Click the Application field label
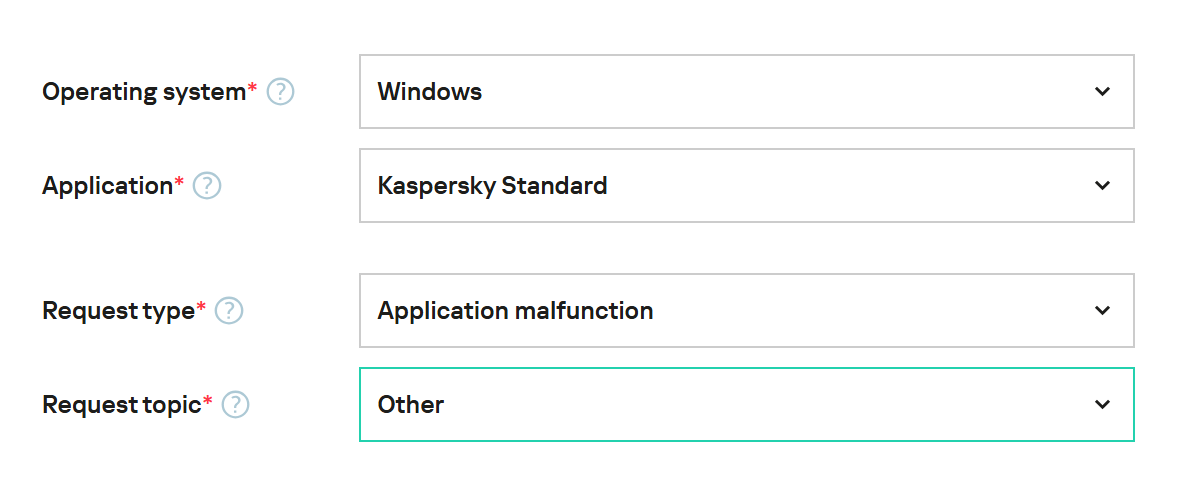1184x496 pixels. (x=107, y=185)
